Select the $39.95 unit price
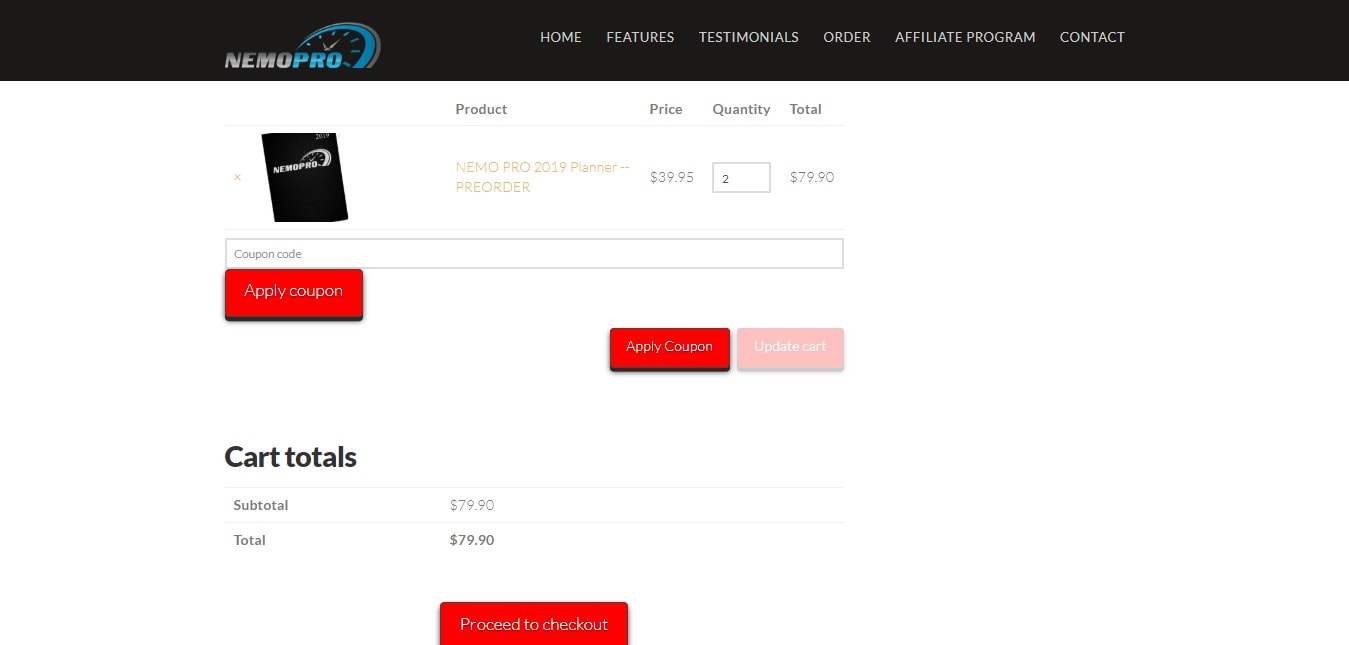 (x=672, y=177)
